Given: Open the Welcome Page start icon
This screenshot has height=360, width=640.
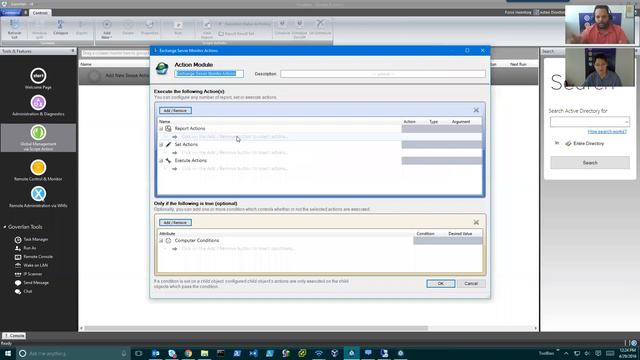Looking at the screenshot, I should click(x=38, y=76).
